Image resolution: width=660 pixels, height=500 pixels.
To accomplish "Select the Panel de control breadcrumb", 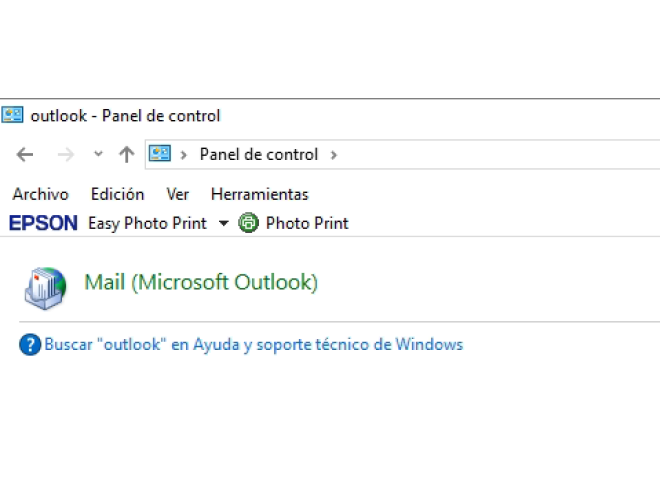I will (x=259, y=154).
